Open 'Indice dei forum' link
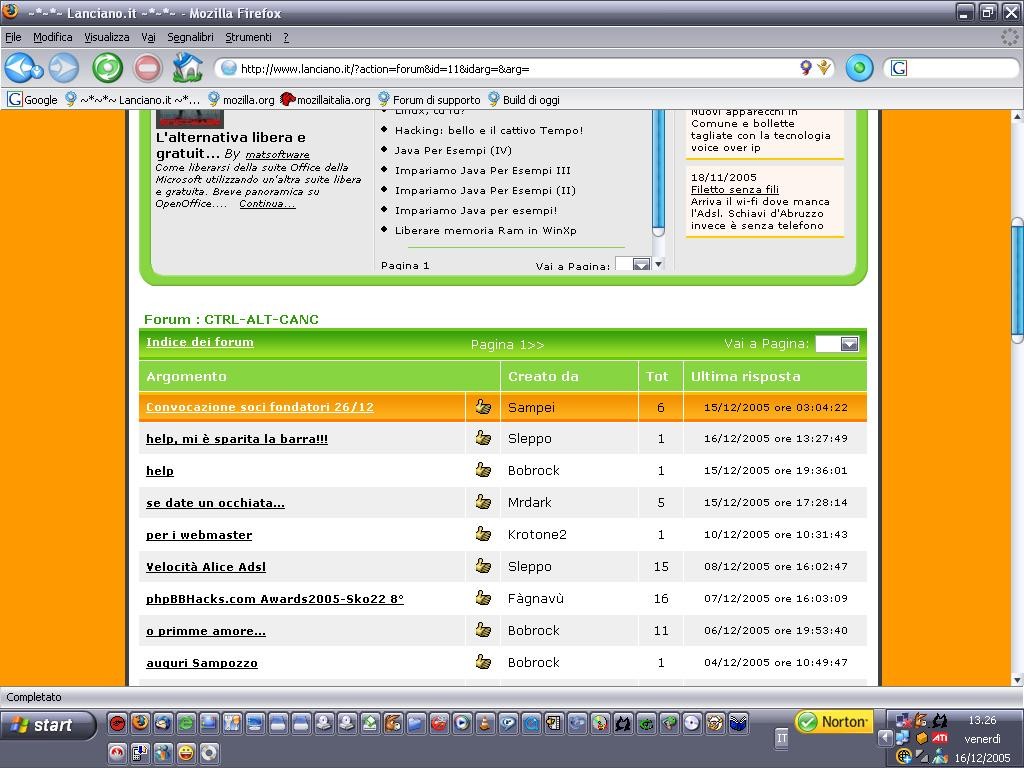1024x768 pixels. pyautogui.click(x=200, y=342)
